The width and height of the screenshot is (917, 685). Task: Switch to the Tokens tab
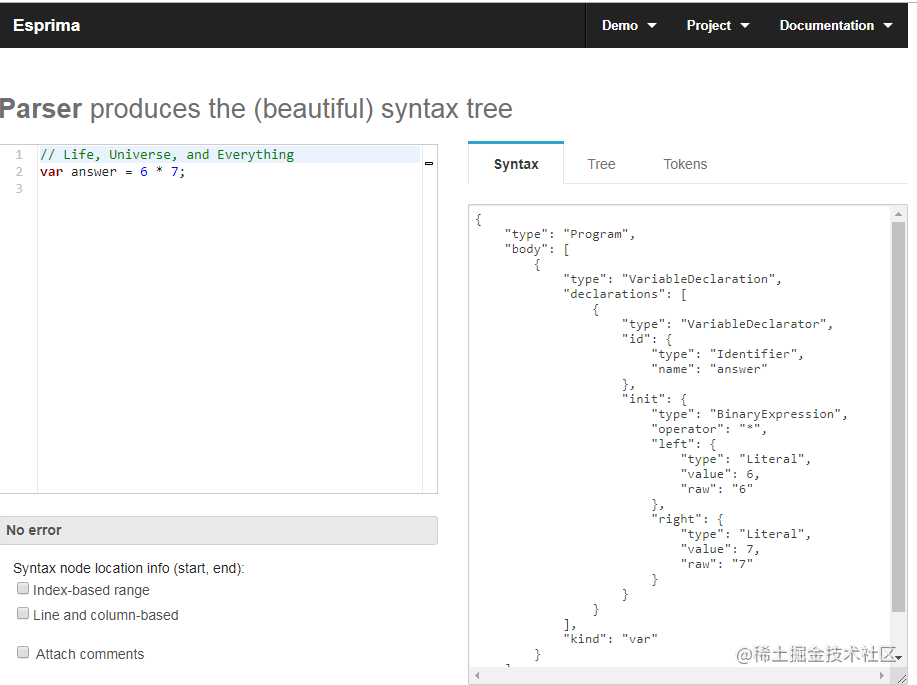pos(685,164)
